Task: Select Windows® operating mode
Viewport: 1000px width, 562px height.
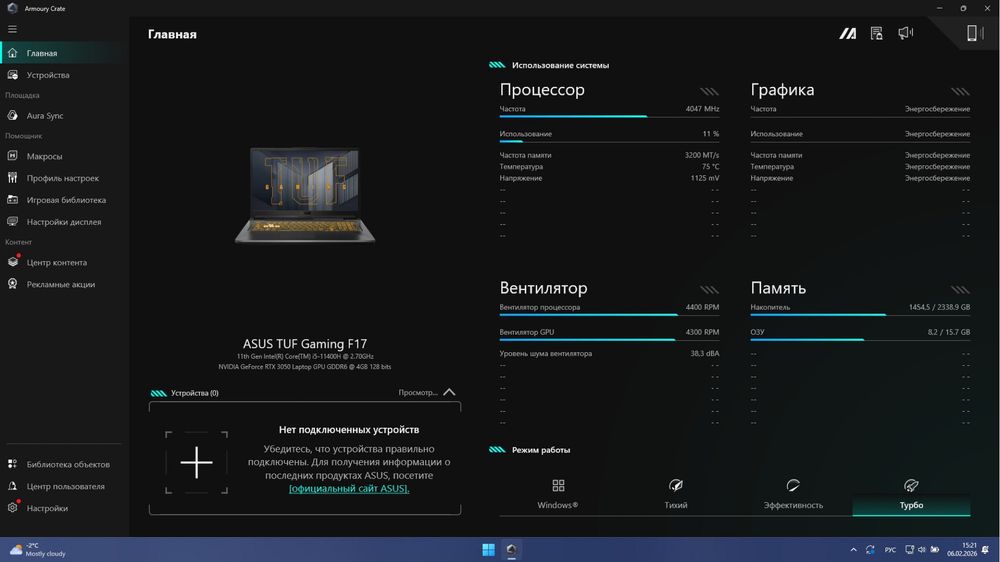Action: point(558,494)
